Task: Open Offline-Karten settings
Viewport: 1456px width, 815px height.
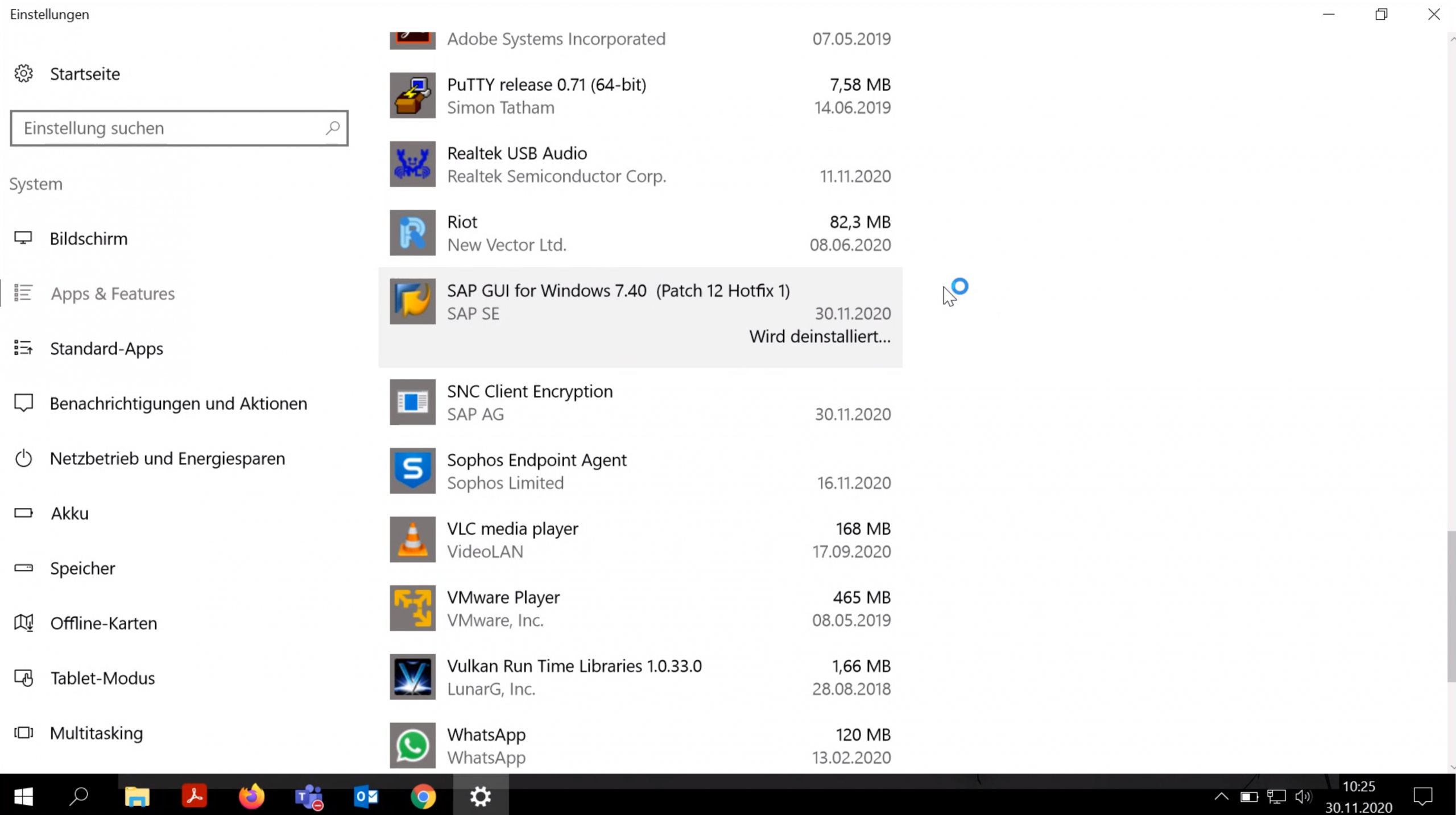Action: 104,623
